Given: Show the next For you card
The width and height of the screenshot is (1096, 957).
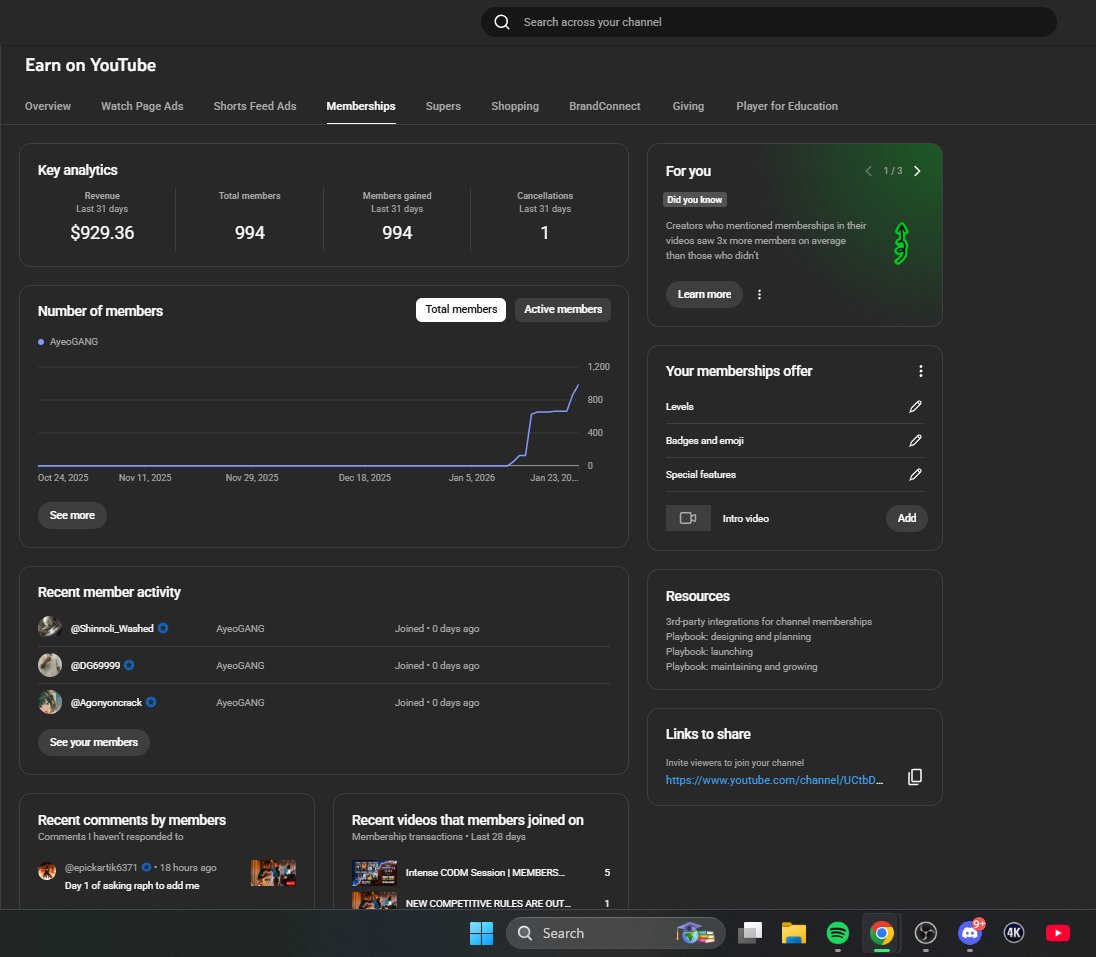Looking at the screenshot, I should [x=917, y=171].
